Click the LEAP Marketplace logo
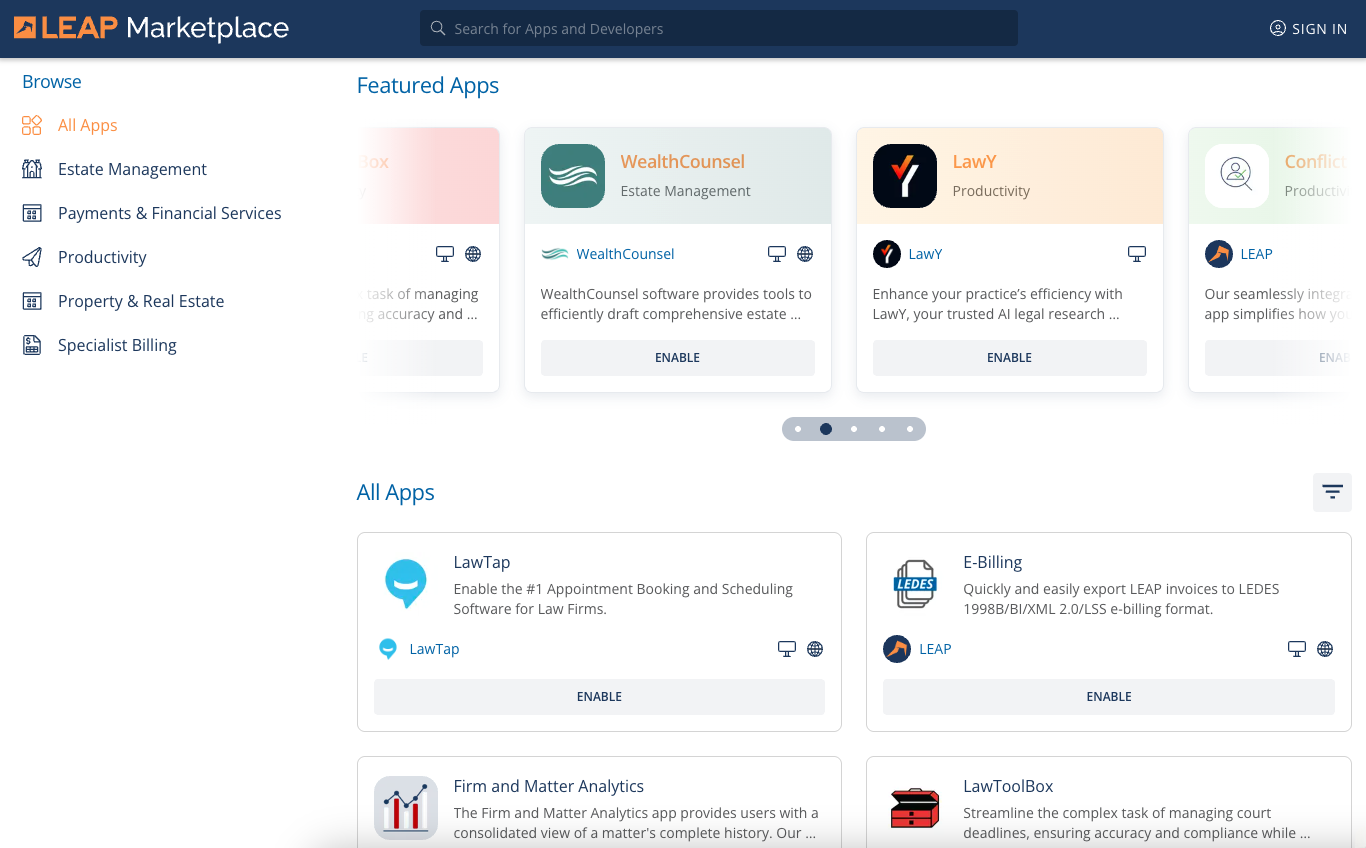This screenshot has width=1366, height=848. pos(150,28)
